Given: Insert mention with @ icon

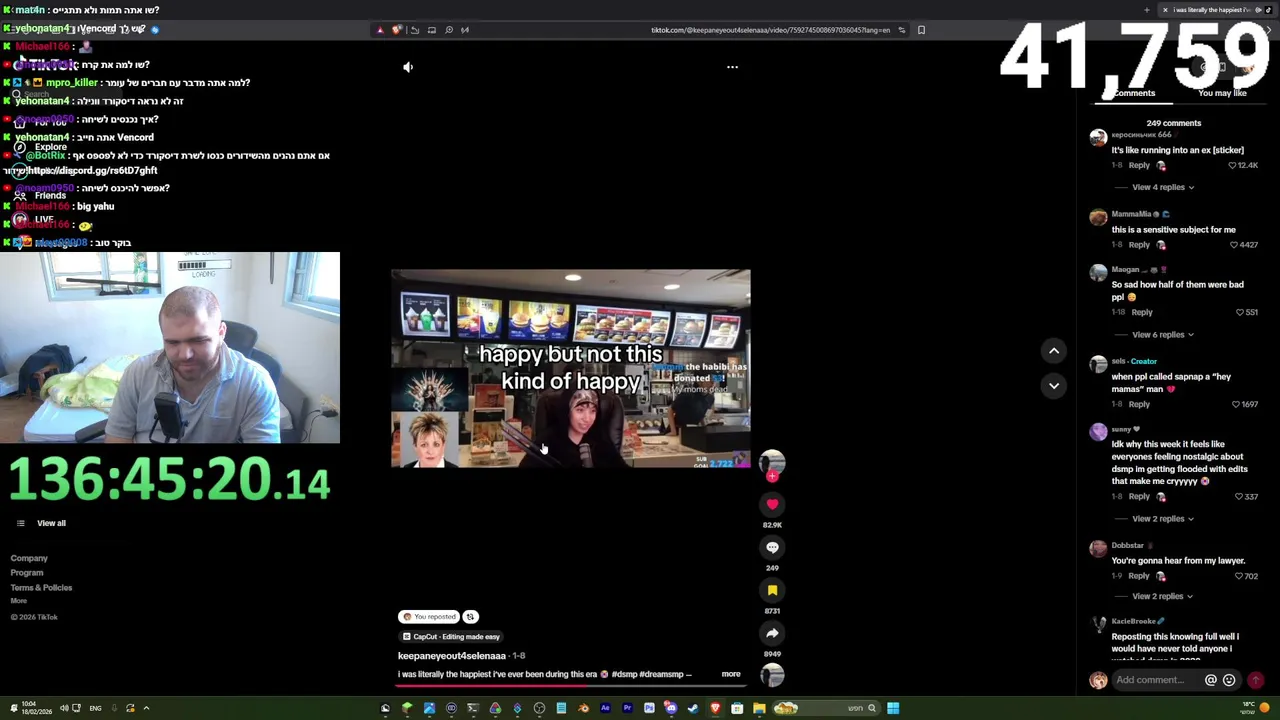Looking at the screenshot, I should 1210,680.
